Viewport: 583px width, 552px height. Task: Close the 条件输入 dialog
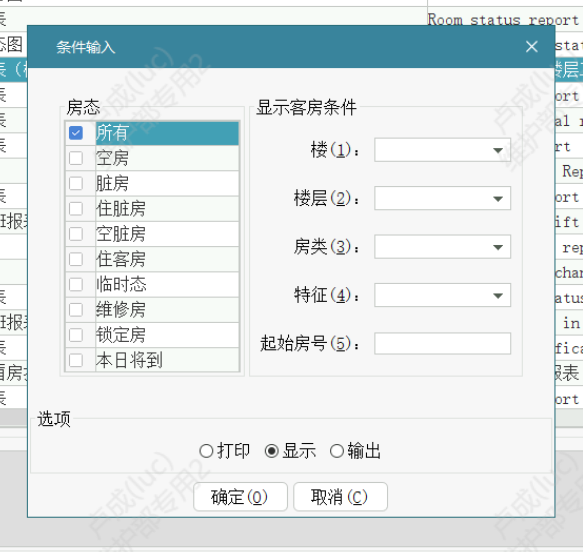[x=532, y=47]
